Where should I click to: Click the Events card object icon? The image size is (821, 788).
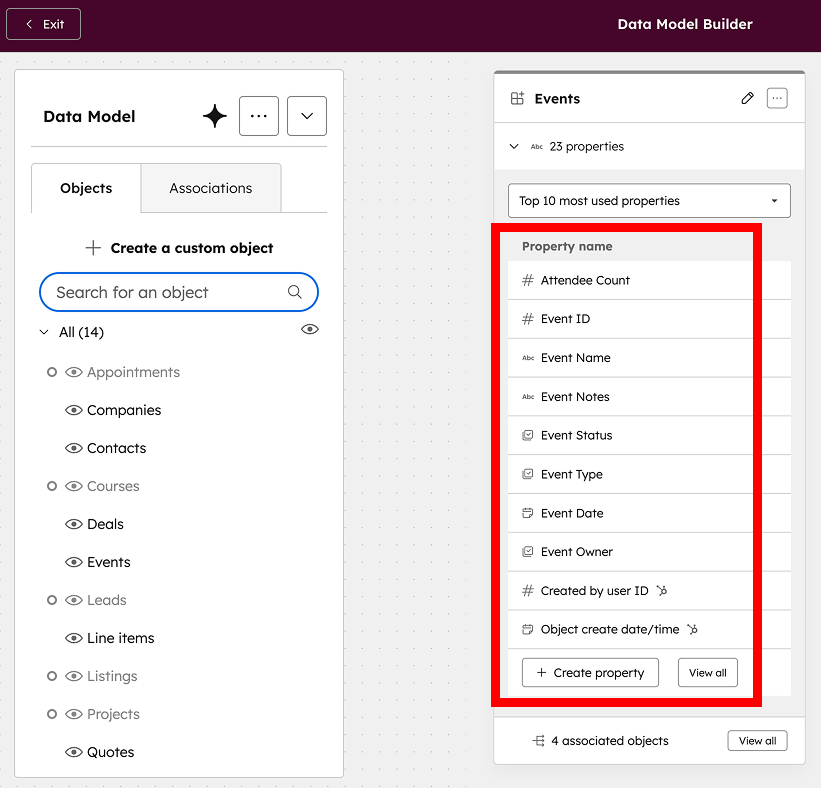coord(517,98)
